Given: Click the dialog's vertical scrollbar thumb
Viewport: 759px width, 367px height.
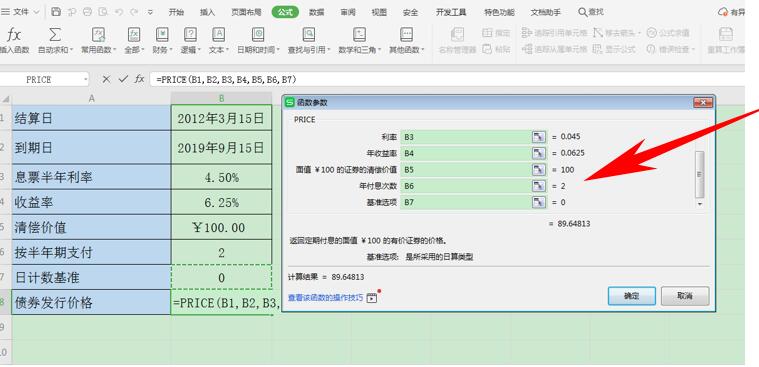Looking at the screenshot, I should click(699, 174).
